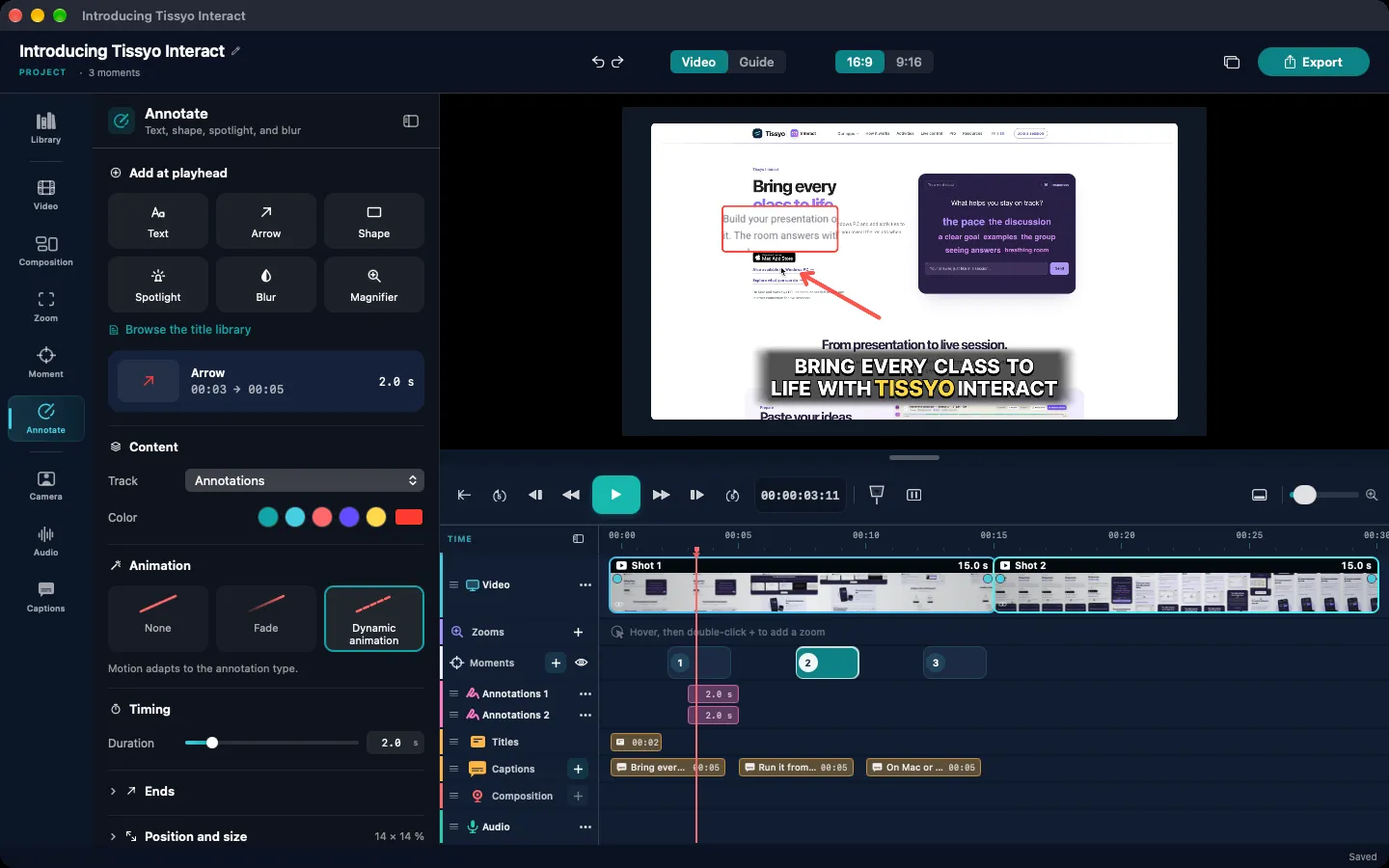The width and height of the screenshot is (1389, 868).
Task: Switch to the Video mode tab
Action: click(698, 62)
